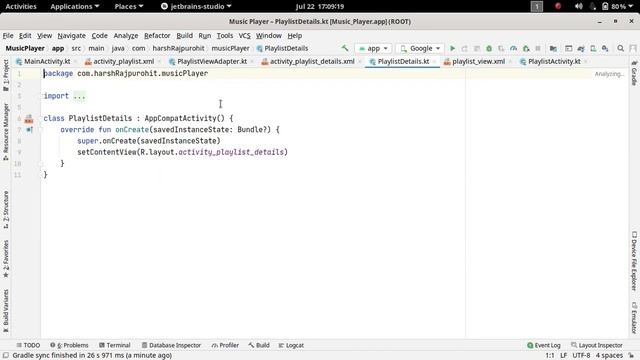
Task: Open the Build Variants side tab
Action: click(6, 311)
